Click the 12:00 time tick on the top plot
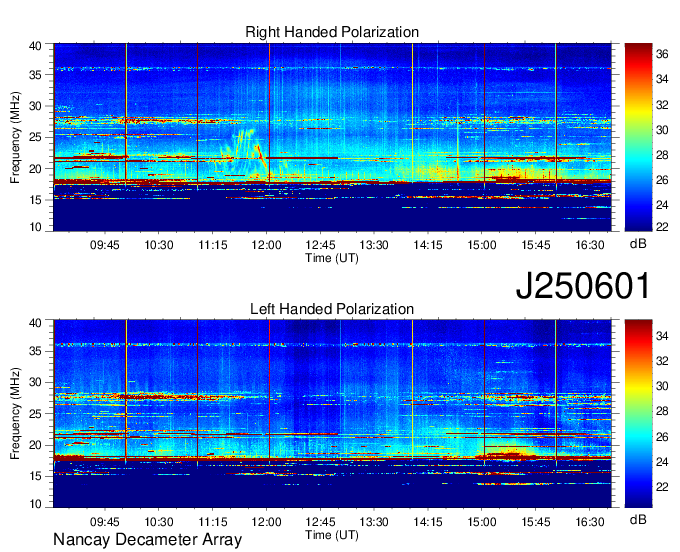 click(266, 245)
